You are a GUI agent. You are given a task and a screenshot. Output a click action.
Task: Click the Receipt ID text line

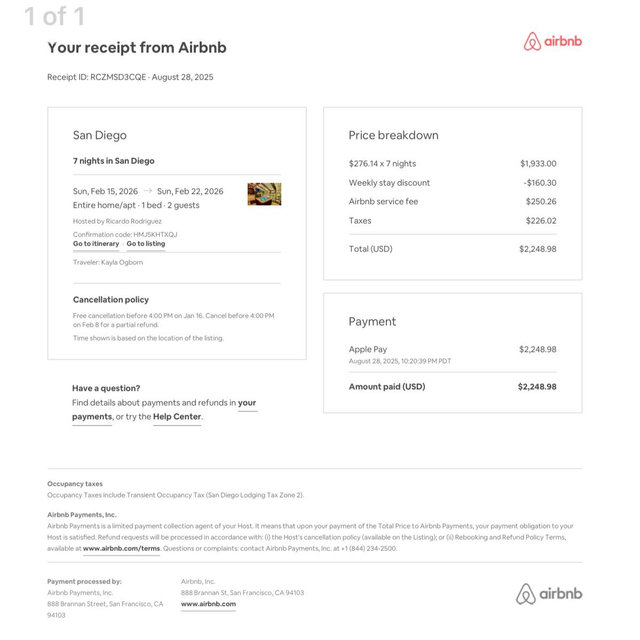(130, 77)
